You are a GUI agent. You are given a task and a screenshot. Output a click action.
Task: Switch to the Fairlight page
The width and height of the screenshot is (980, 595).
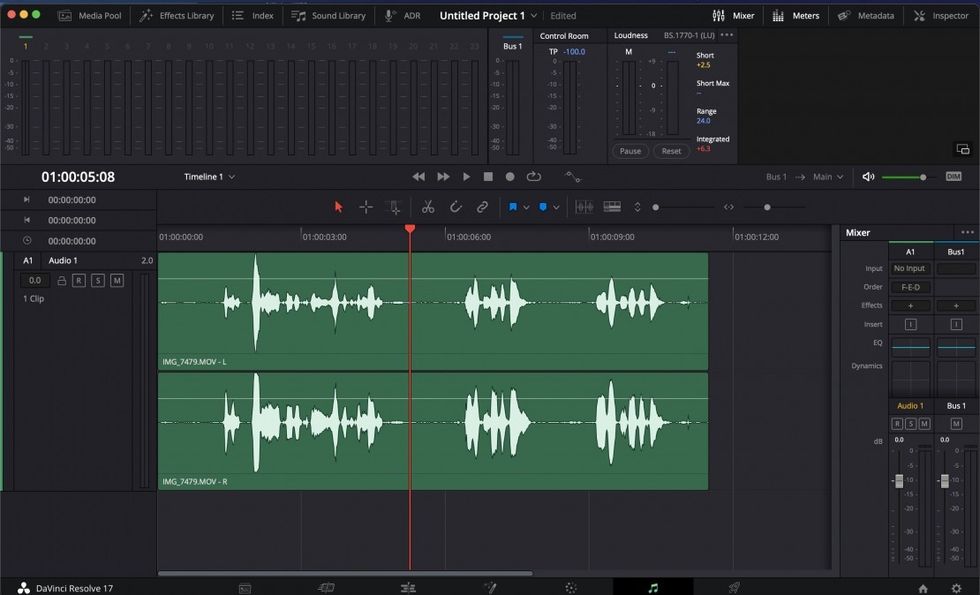653,588
